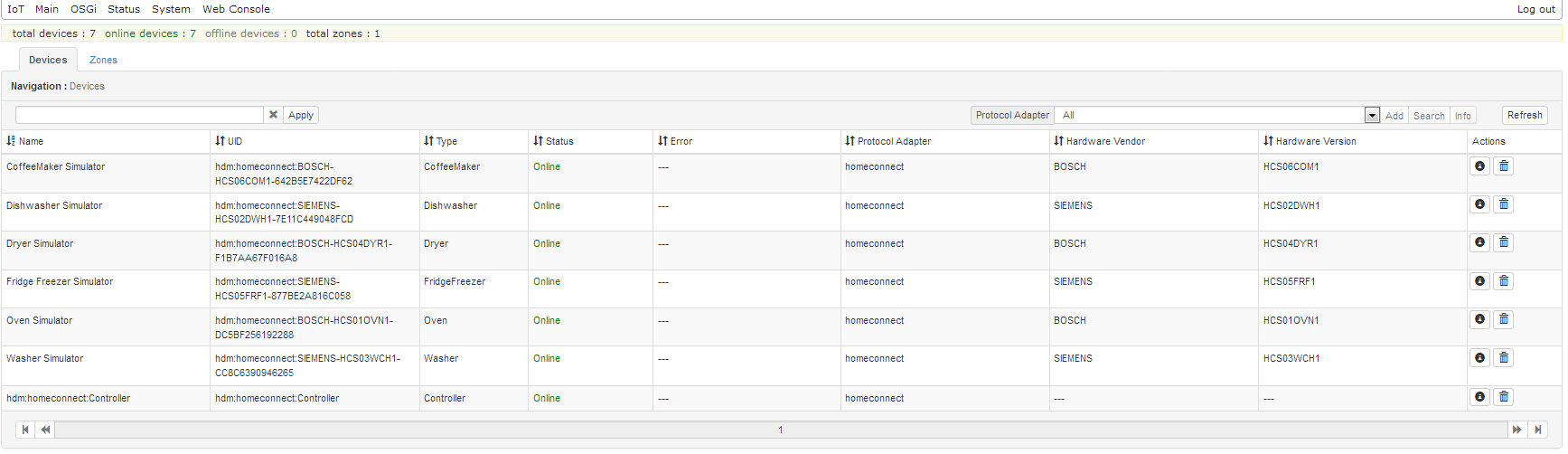Go to first page of device list

coord(25,430)
